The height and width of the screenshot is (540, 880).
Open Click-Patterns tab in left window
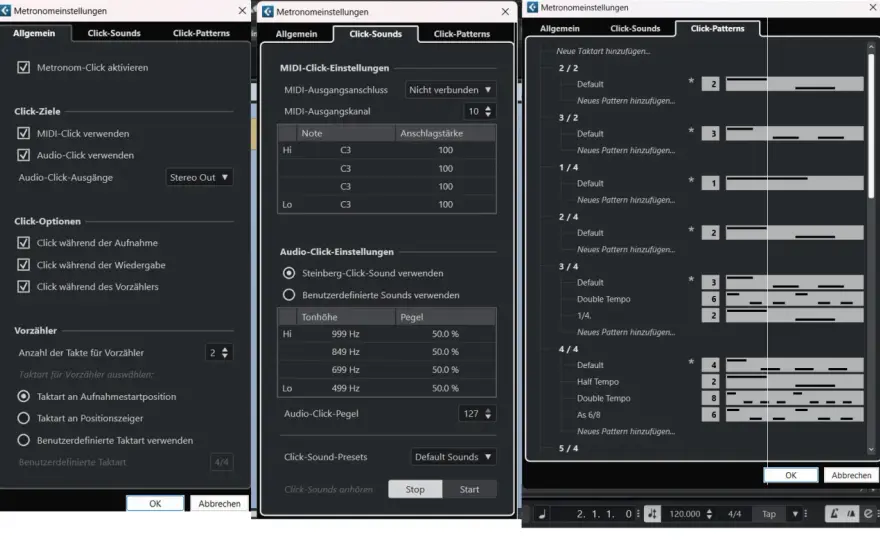coord(201,33)
